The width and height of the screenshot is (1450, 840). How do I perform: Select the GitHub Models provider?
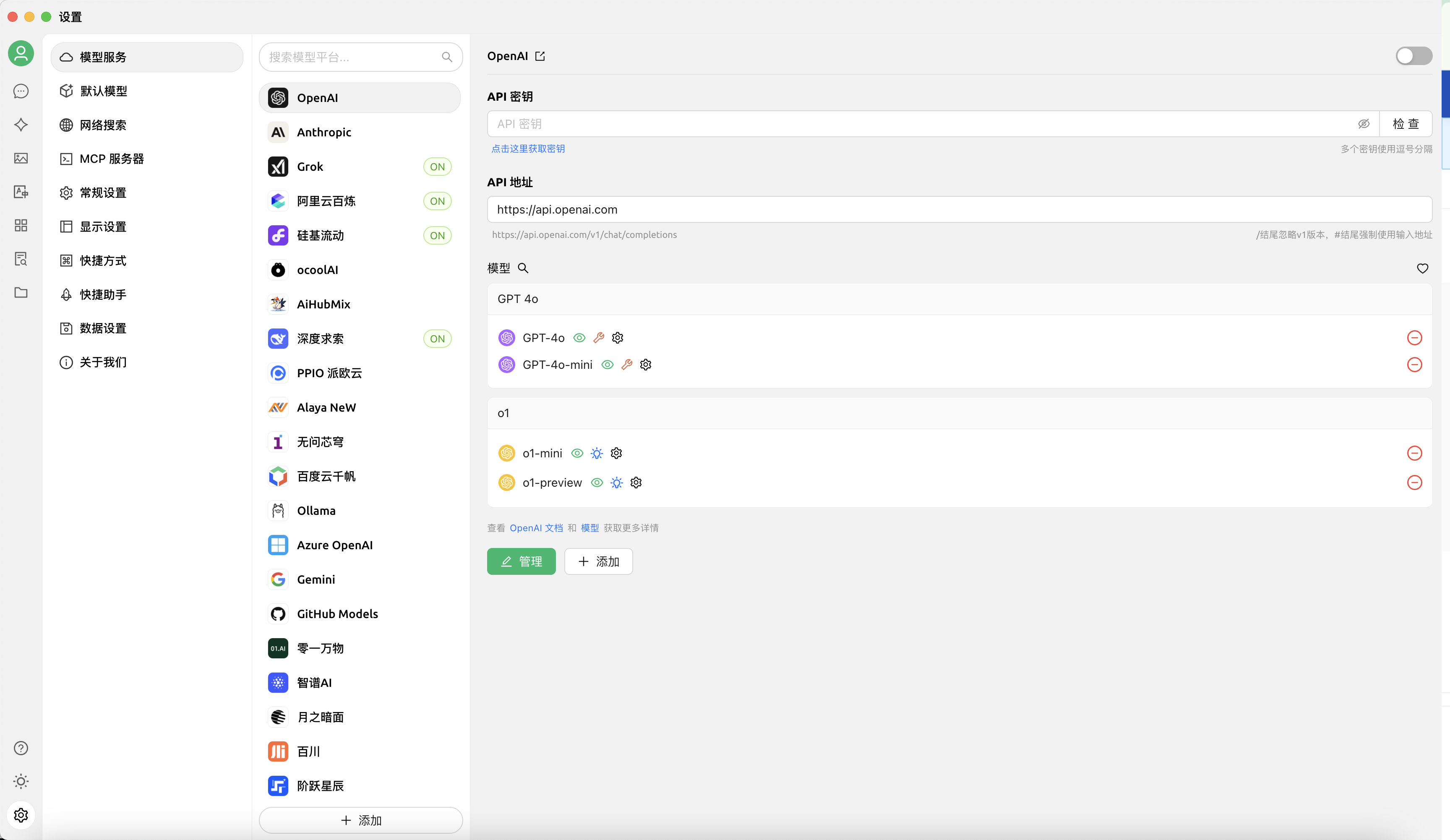[360, 614]
